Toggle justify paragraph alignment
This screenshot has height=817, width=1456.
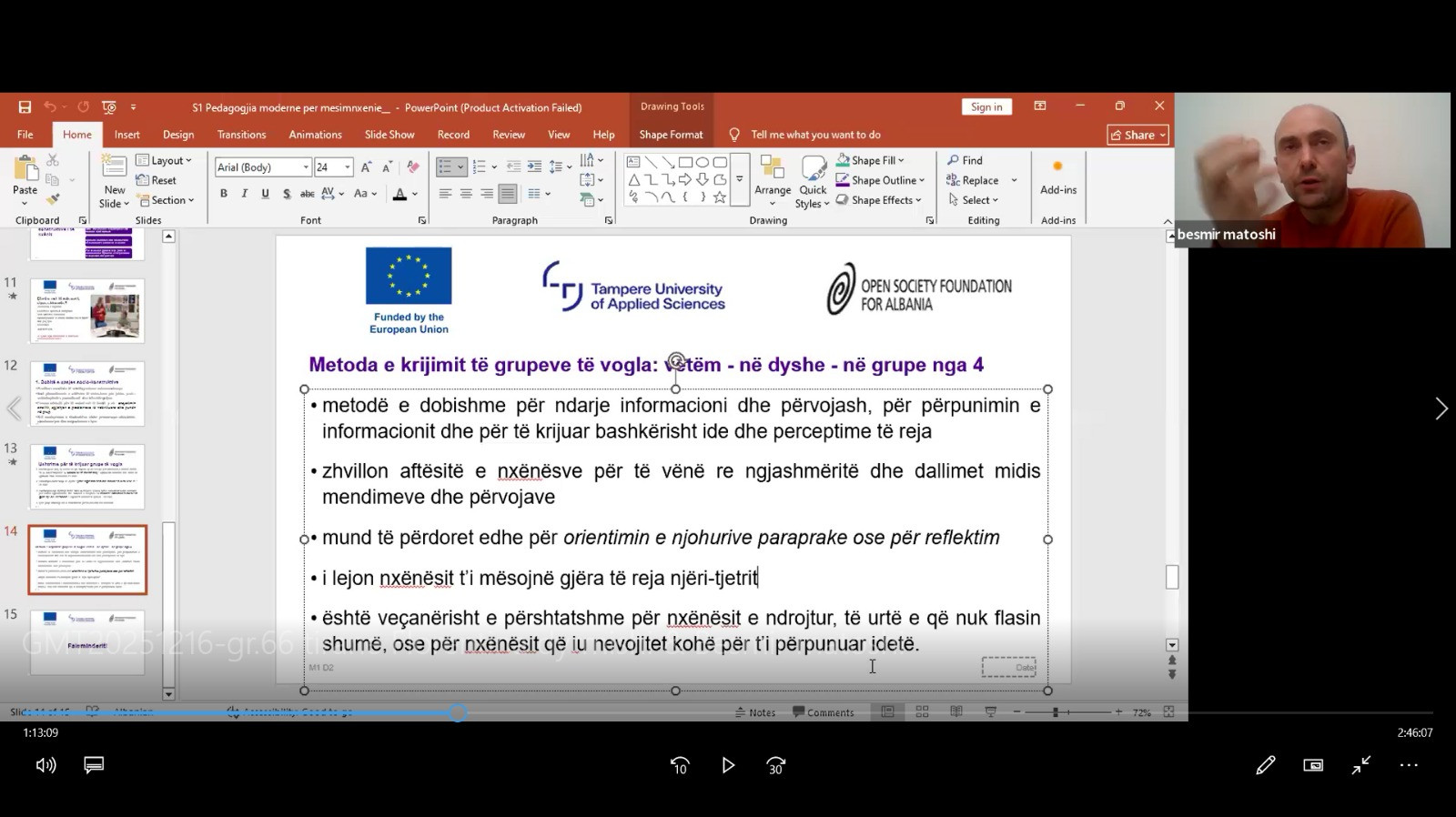508,194
